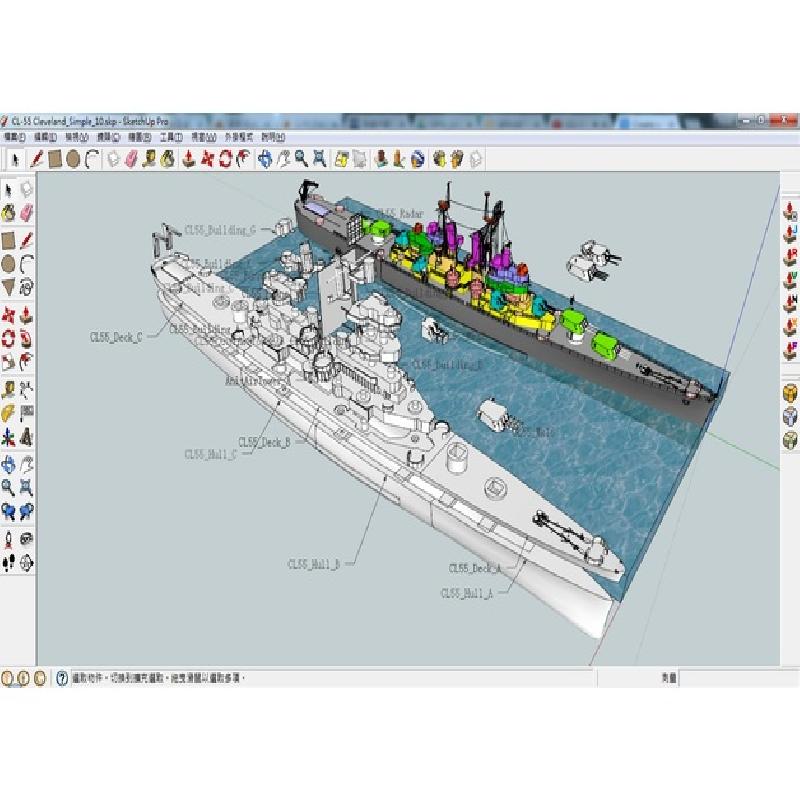Open the 說明(H) Help menu

tap(273, 137)
